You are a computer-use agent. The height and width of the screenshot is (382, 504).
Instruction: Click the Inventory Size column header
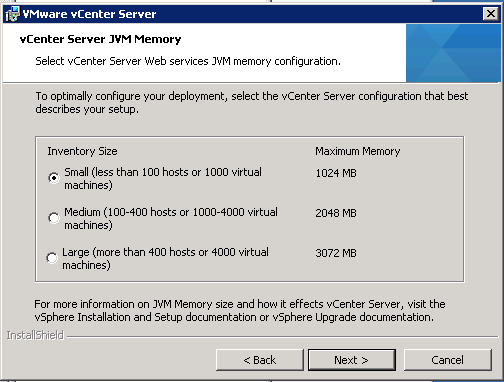[82, 151]
